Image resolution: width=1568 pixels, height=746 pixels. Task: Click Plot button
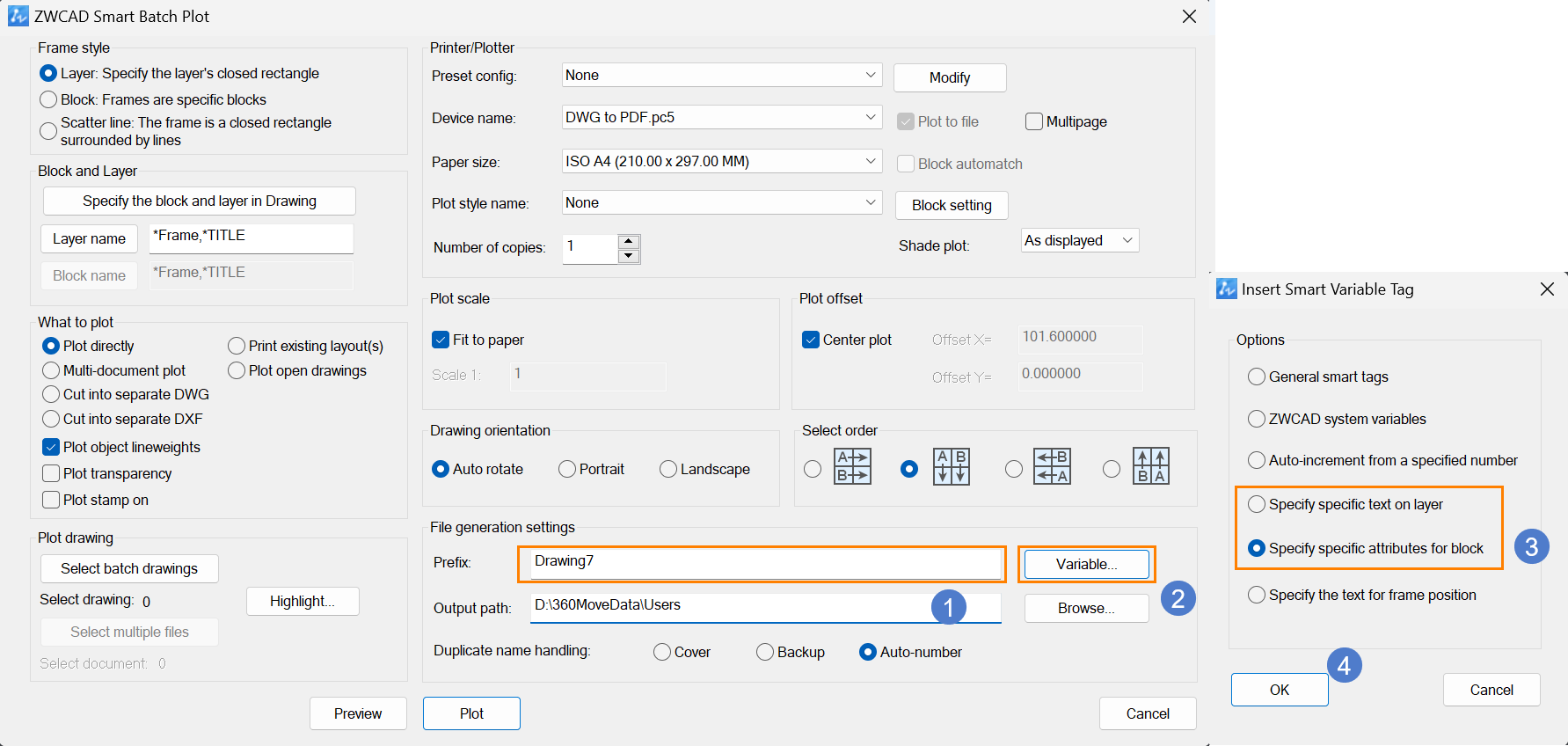[x=471, y=713]
